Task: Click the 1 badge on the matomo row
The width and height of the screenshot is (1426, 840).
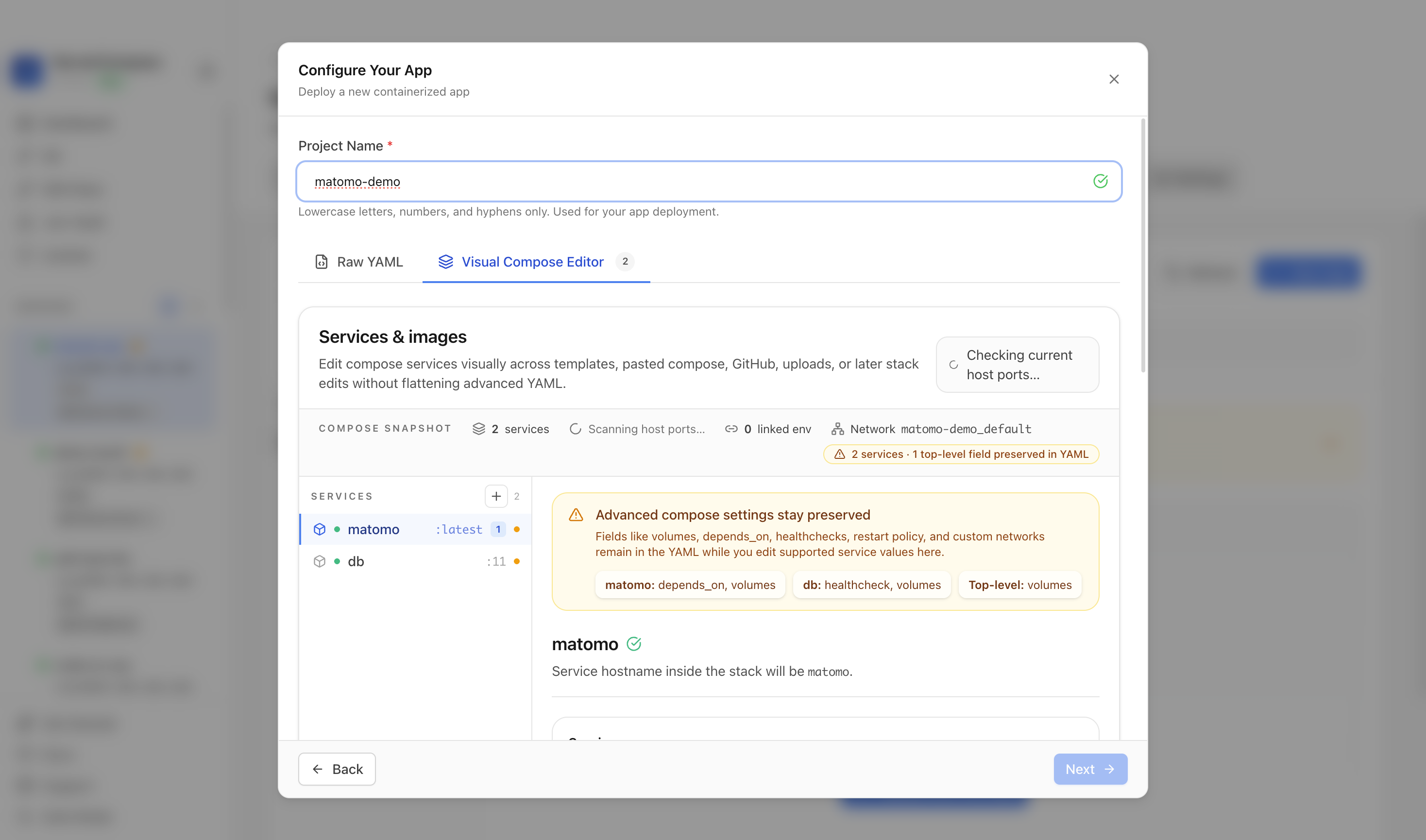Action: (498, 529)
